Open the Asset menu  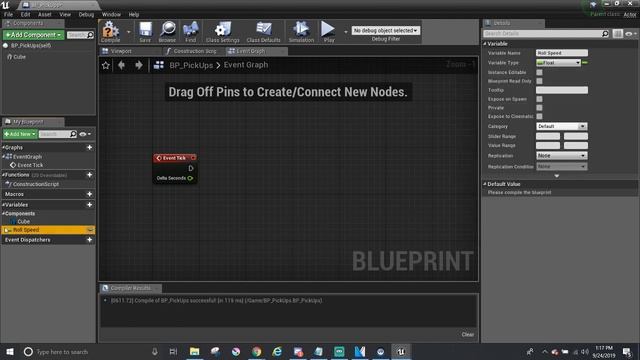(44, 14)
